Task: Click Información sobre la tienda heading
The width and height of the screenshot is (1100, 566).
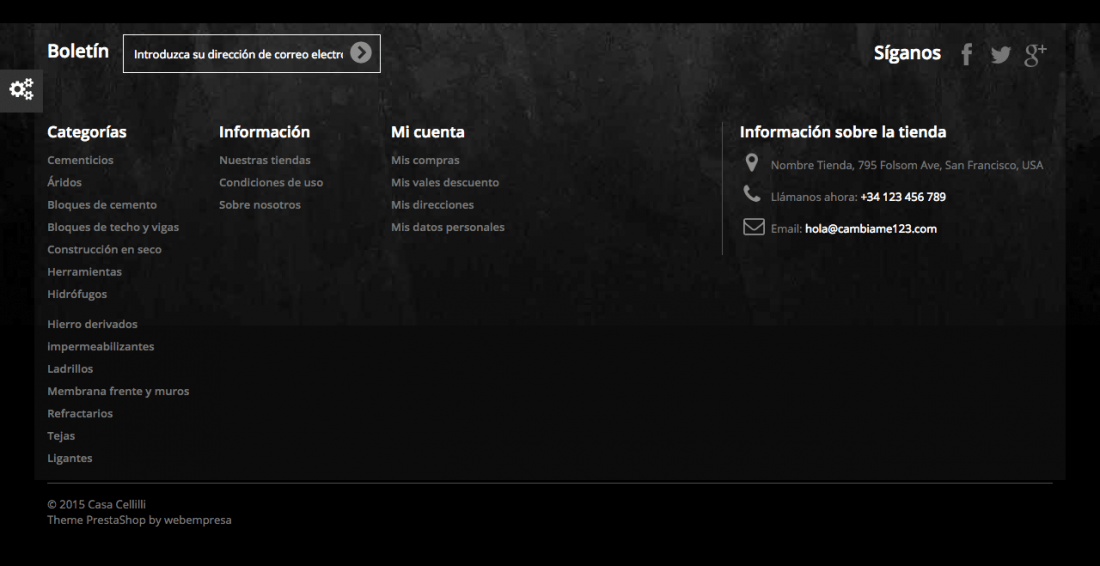Action: click(x=843, y=132)
